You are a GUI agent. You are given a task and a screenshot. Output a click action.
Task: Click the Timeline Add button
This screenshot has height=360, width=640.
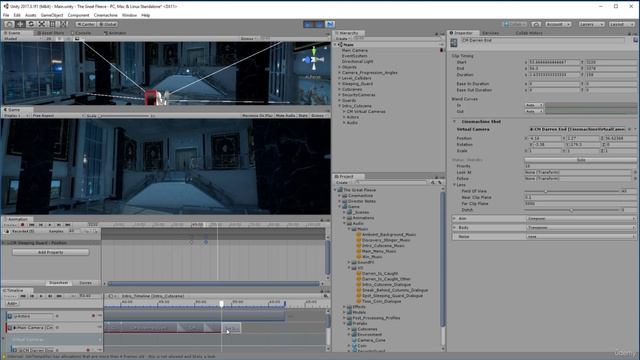[11, 303]
